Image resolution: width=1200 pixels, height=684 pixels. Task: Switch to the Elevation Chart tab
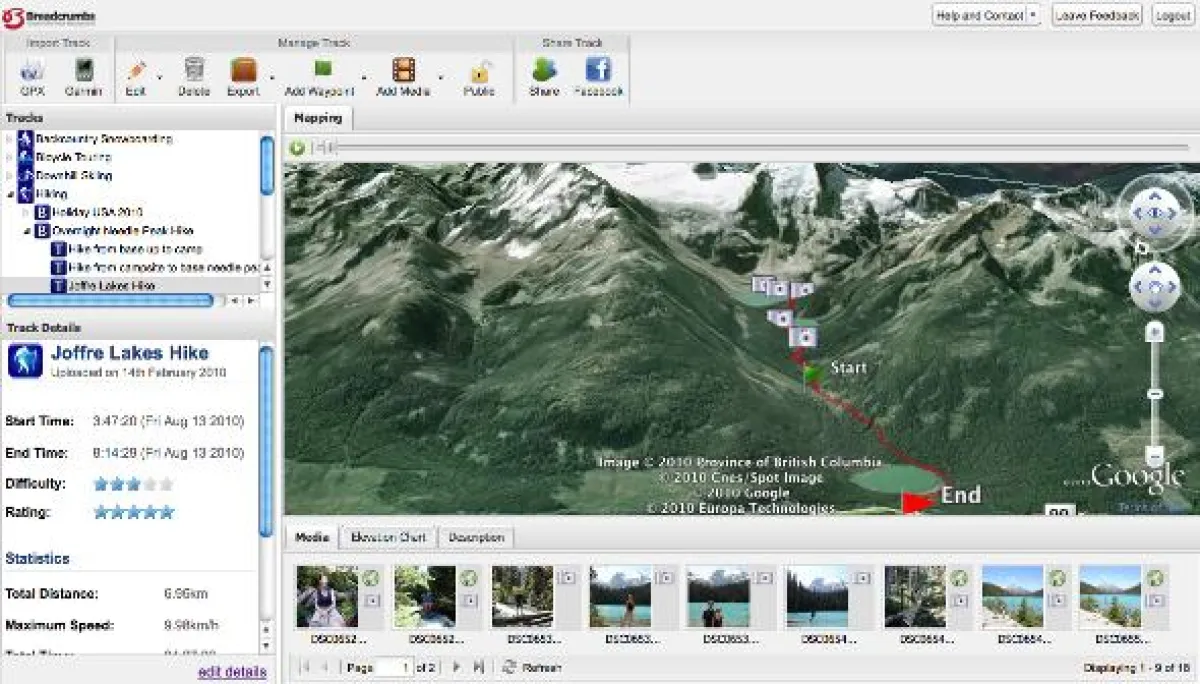[388, 537]
